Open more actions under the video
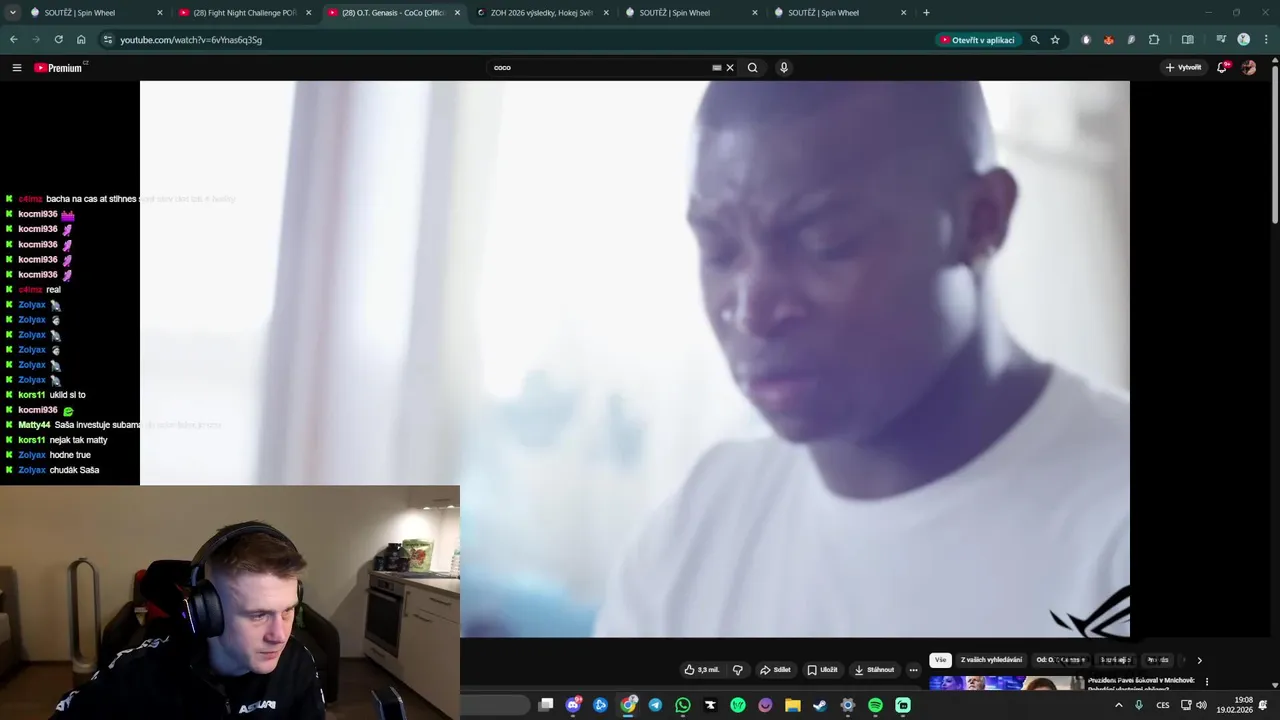 pyautogui.click(x=913, y=670)
